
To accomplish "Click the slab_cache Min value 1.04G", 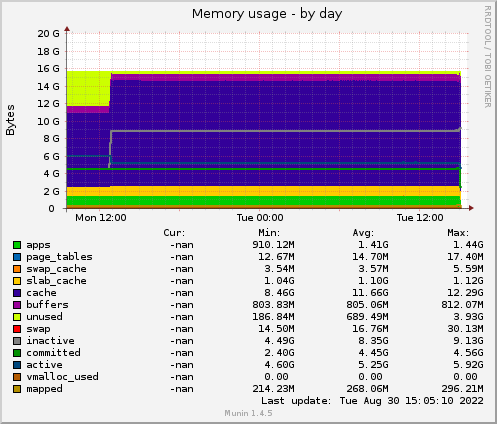I will click(x=279, y=281).
